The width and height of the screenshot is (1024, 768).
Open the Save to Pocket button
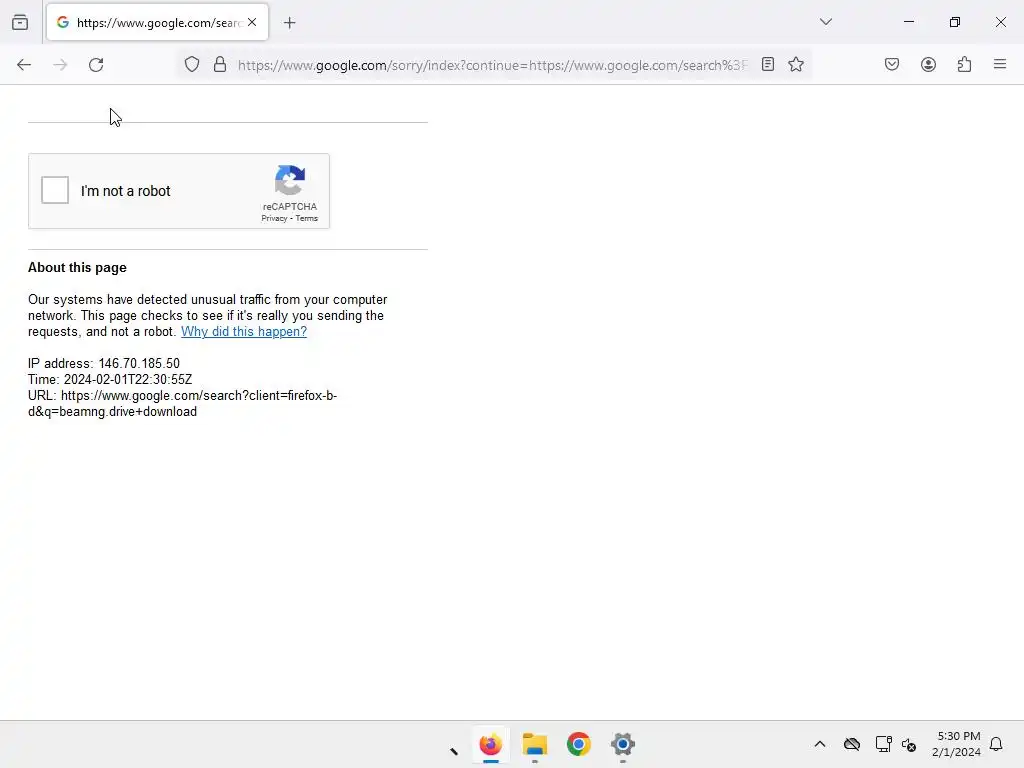tap(892, 64)
